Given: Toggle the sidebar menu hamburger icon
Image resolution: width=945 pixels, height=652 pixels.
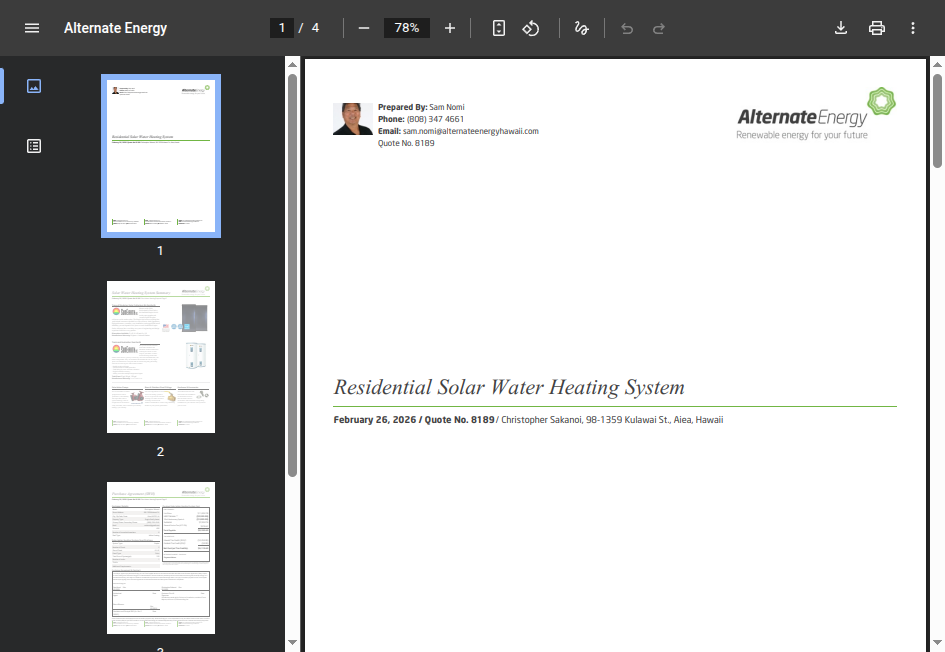Looking at the screenshot, I should (32, 28).
